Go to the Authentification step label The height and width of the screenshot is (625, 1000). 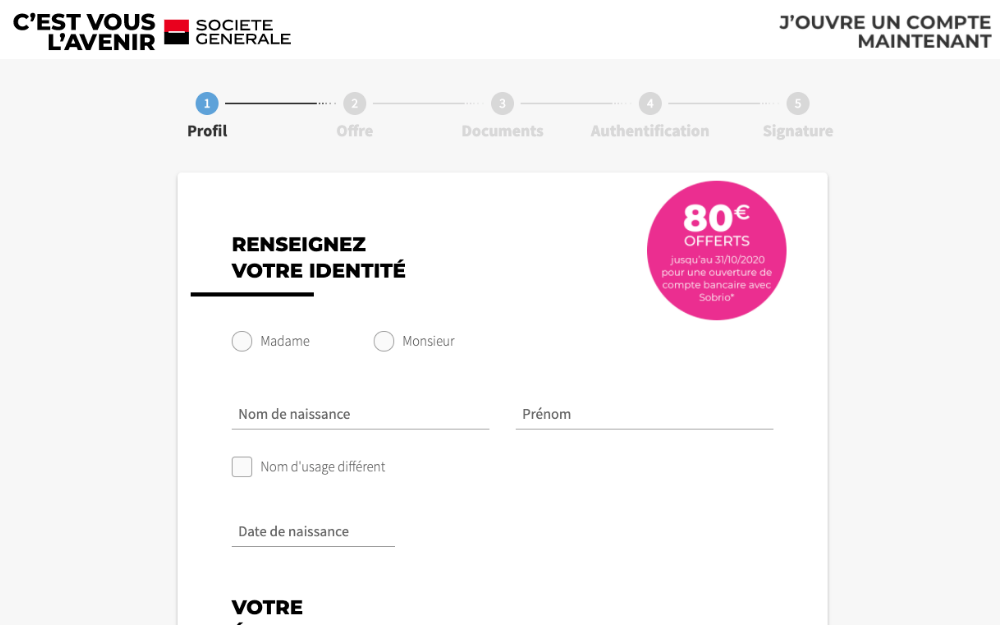point(650,131)
